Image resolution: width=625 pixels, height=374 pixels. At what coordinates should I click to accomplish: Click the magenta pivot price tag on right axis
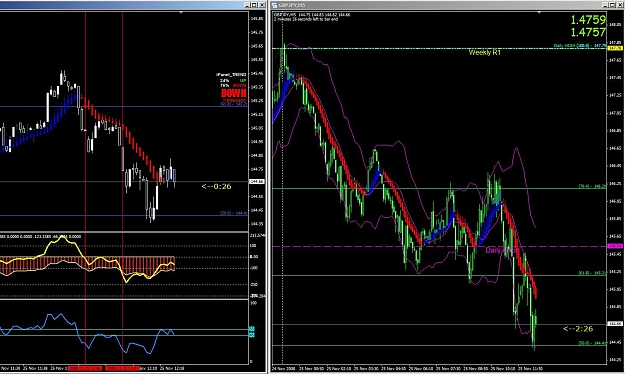coord(615,246)
